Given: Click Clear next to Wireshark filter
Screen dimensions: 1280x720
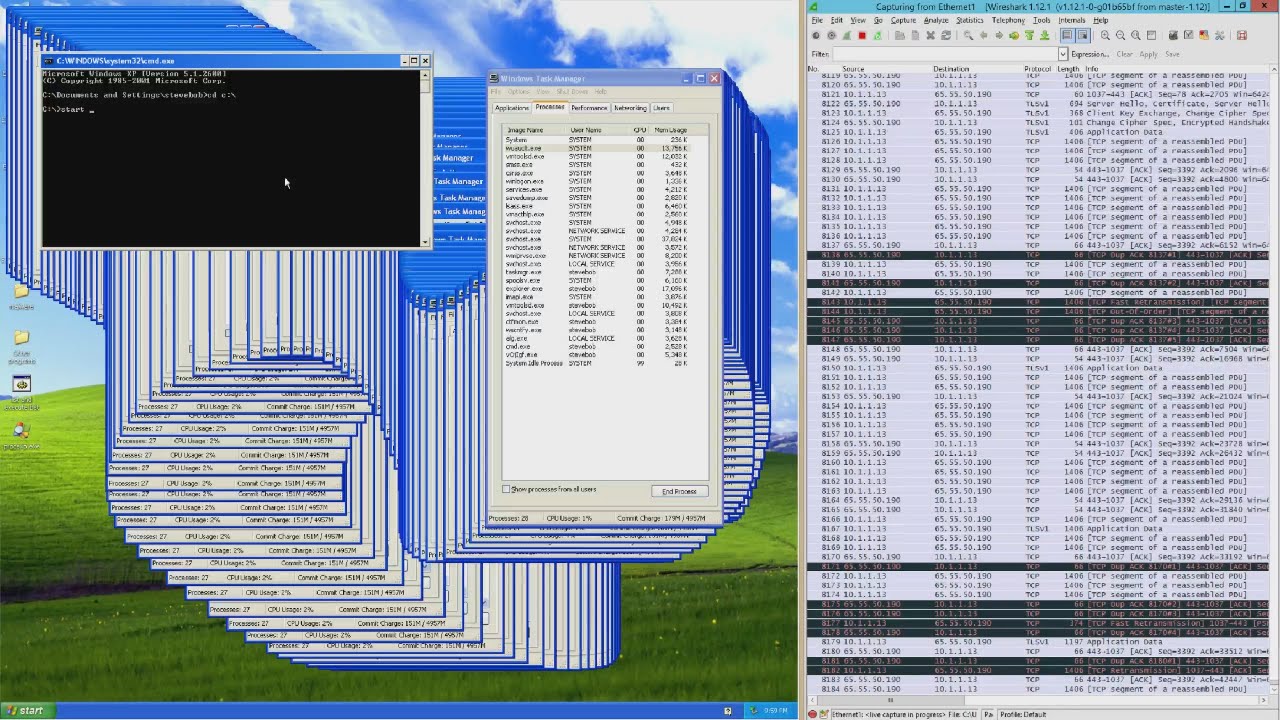Looking at the screenshot, I should pyautogui.click(x=1124, y=54).
